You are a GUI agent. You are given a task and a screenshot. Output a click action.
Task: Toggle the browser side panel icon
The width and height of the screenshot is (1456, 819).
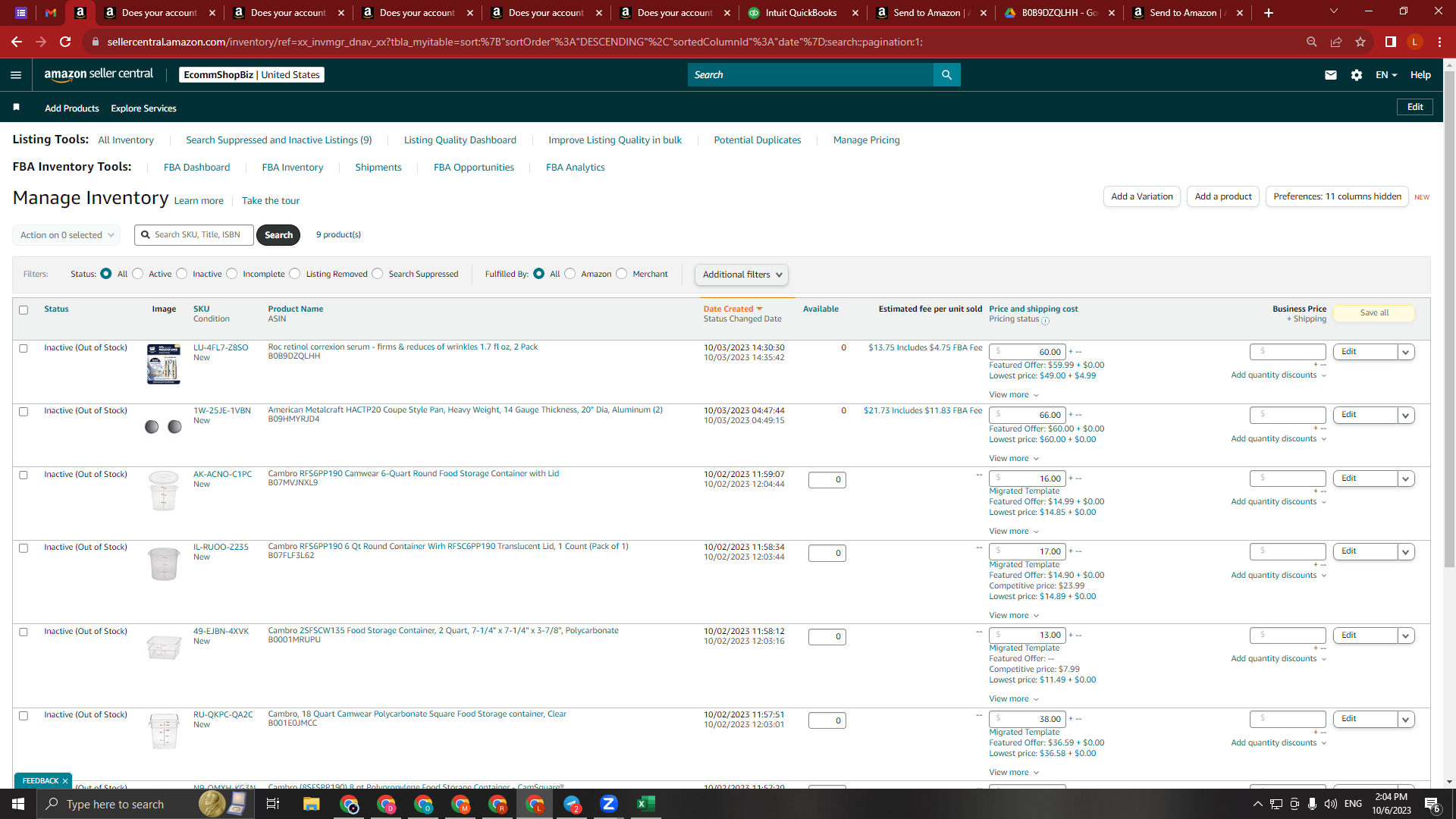click(1391, 42)
